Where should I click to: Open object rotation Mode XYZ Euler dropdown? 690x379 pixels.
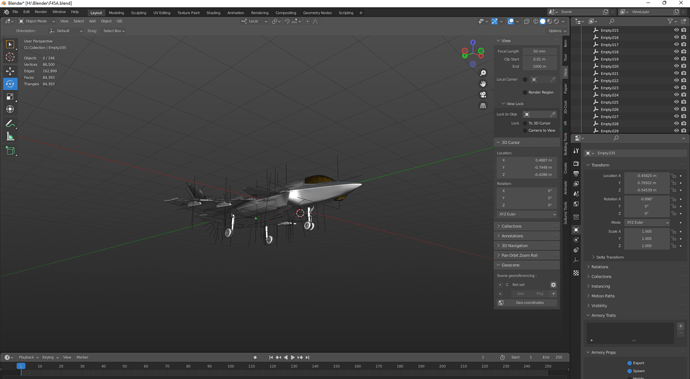point(647,223)
